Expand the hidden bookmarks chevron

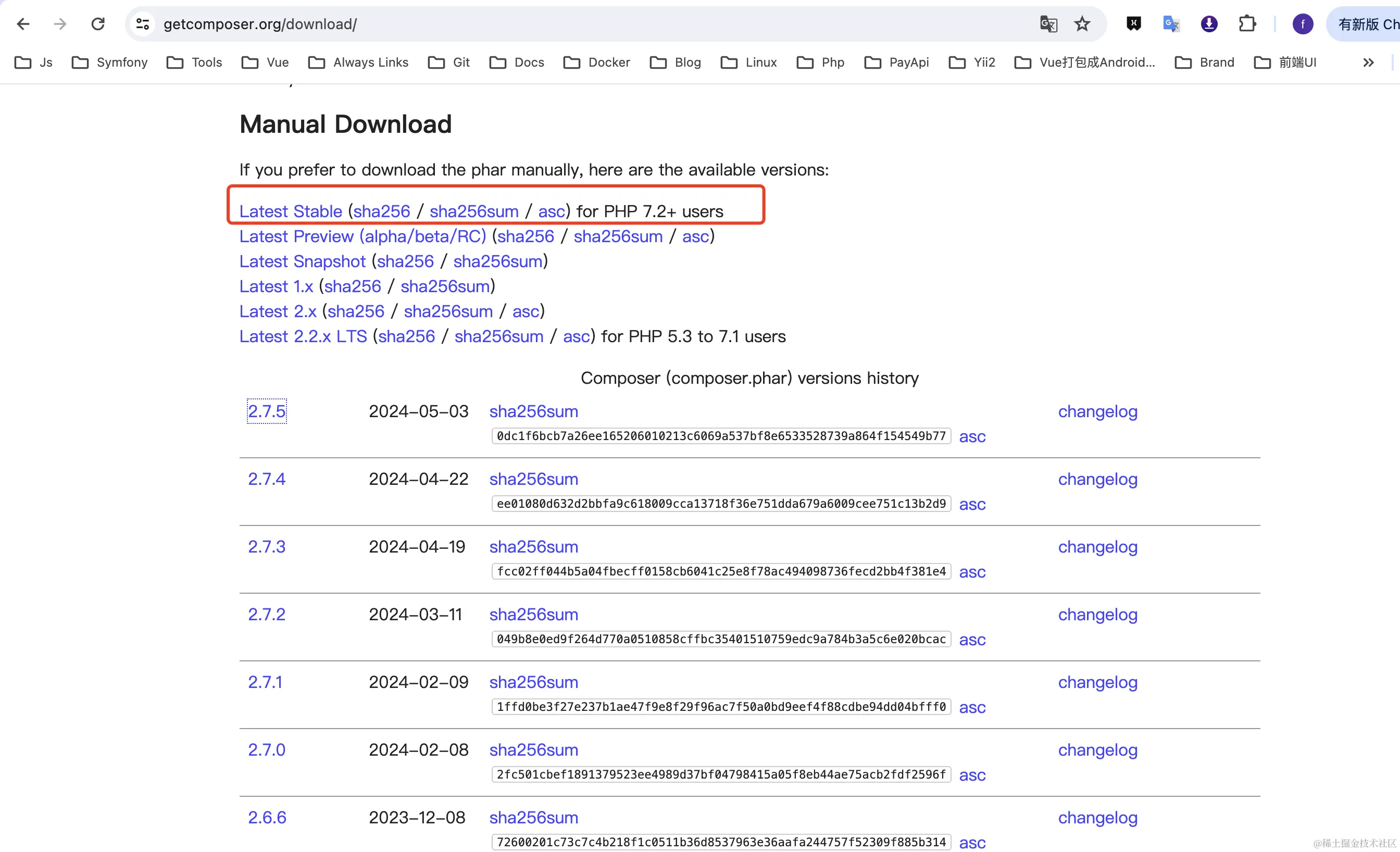pos(1368,62)
